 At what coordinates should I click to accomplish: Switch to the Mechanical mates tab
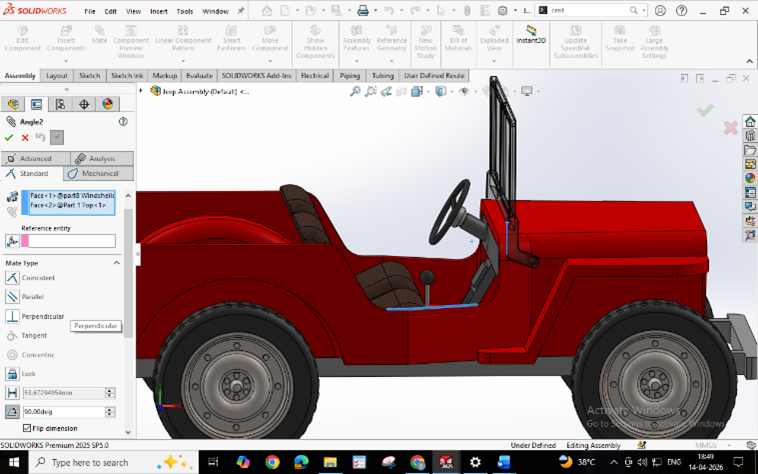(99, 173)
